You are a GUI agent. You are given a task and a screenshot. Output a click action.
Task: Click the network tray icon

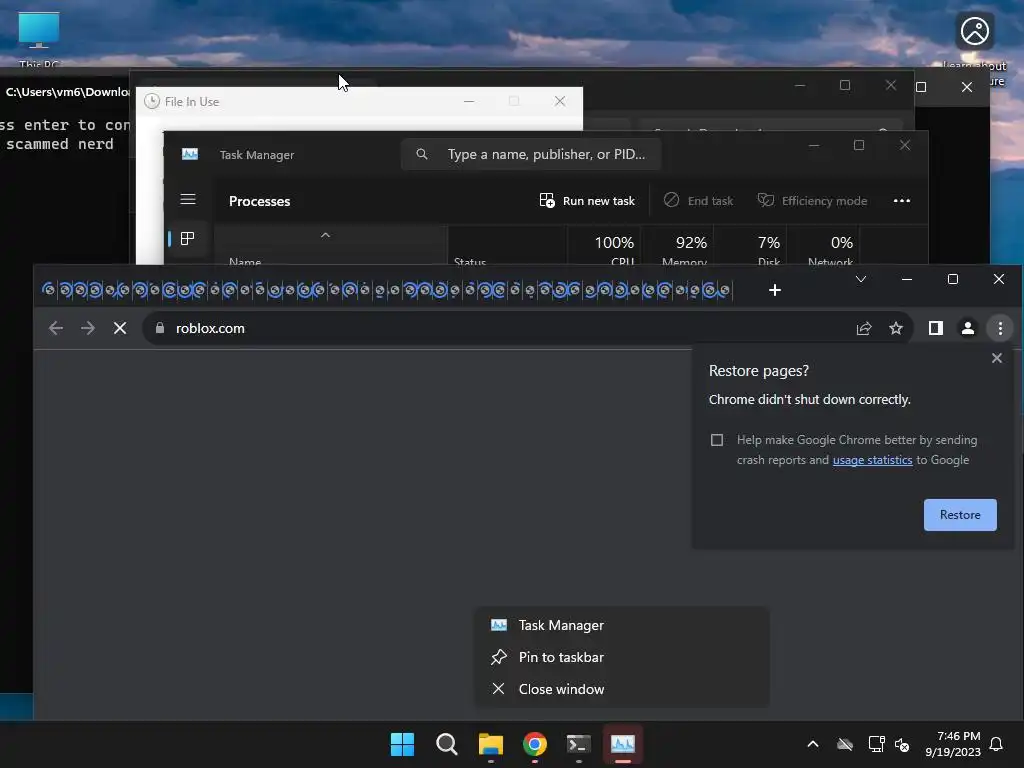[x=876, y=744]
